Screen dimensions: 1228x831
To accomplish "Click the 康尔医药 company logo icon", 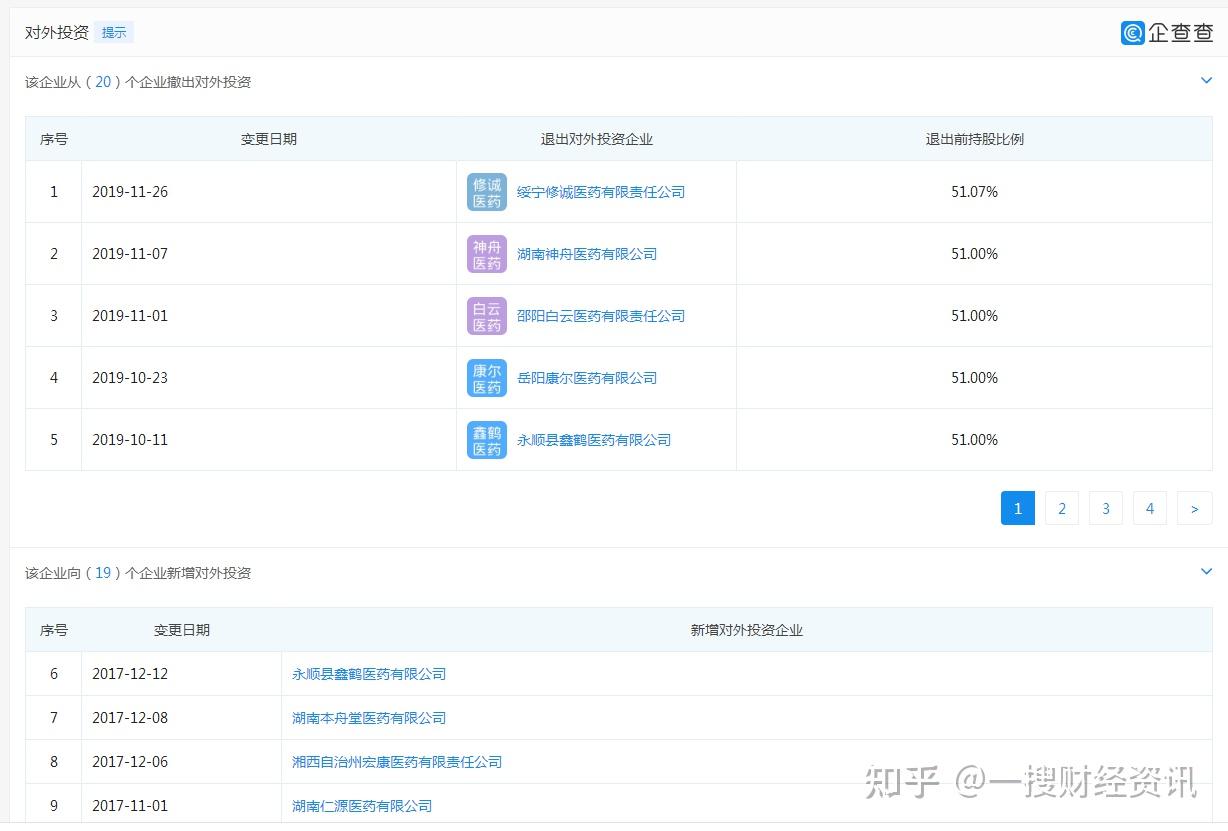I will (x=487, y=378).
